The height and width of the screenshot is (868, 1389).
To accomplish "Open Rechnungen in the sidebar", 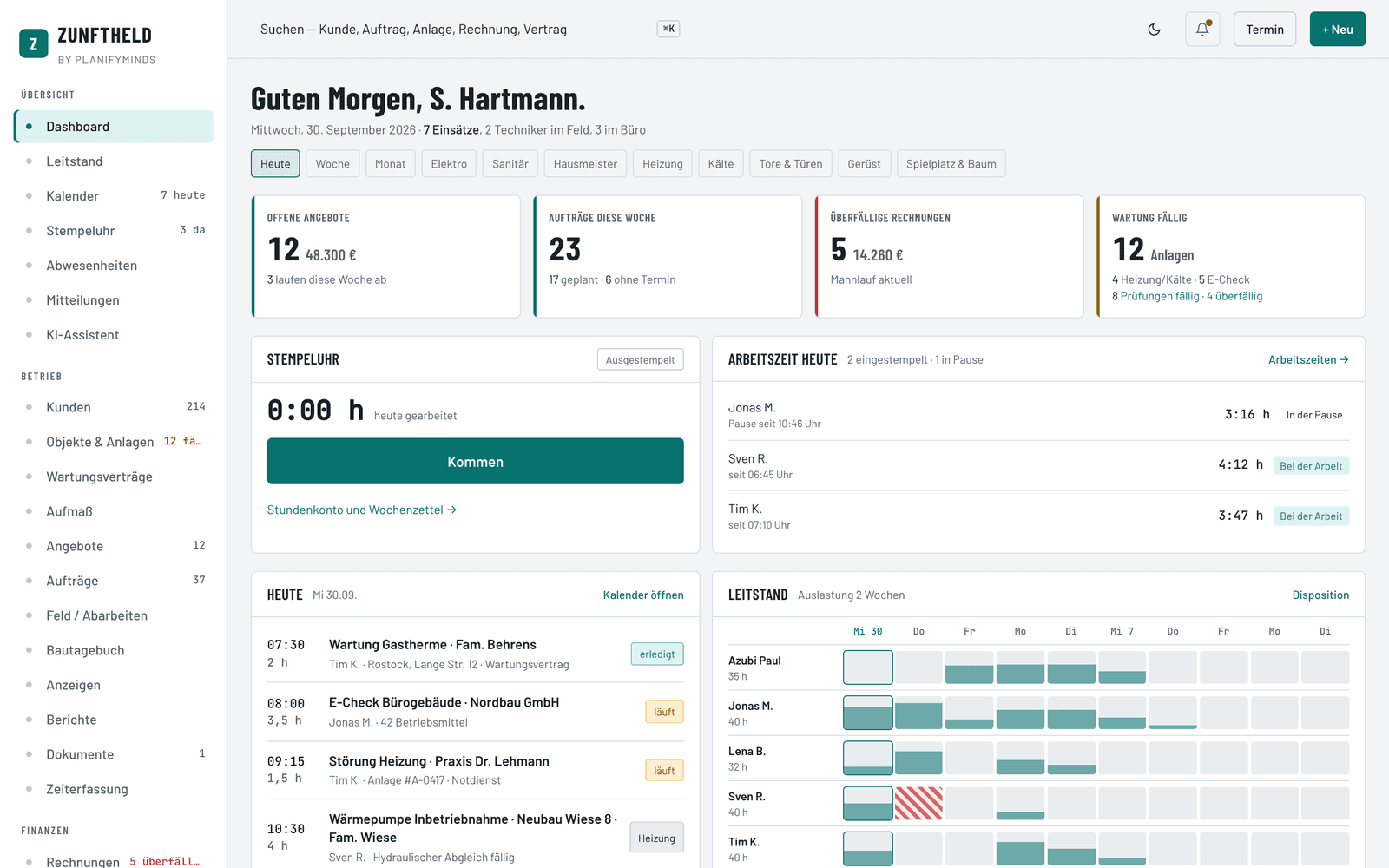I will (x=114, y=861).
